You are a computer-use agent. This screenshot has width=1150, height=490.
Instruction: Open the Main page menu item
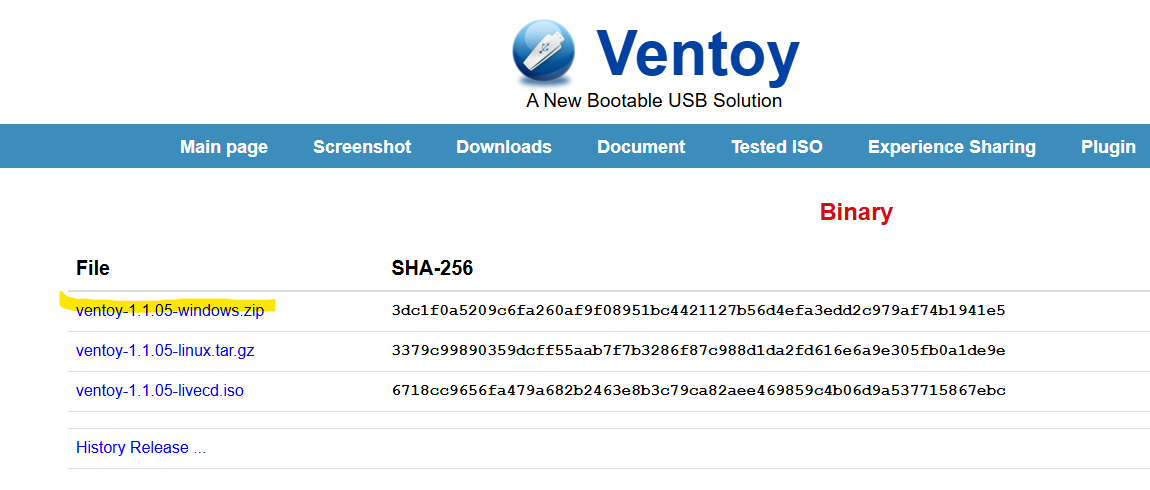(224, 147)
